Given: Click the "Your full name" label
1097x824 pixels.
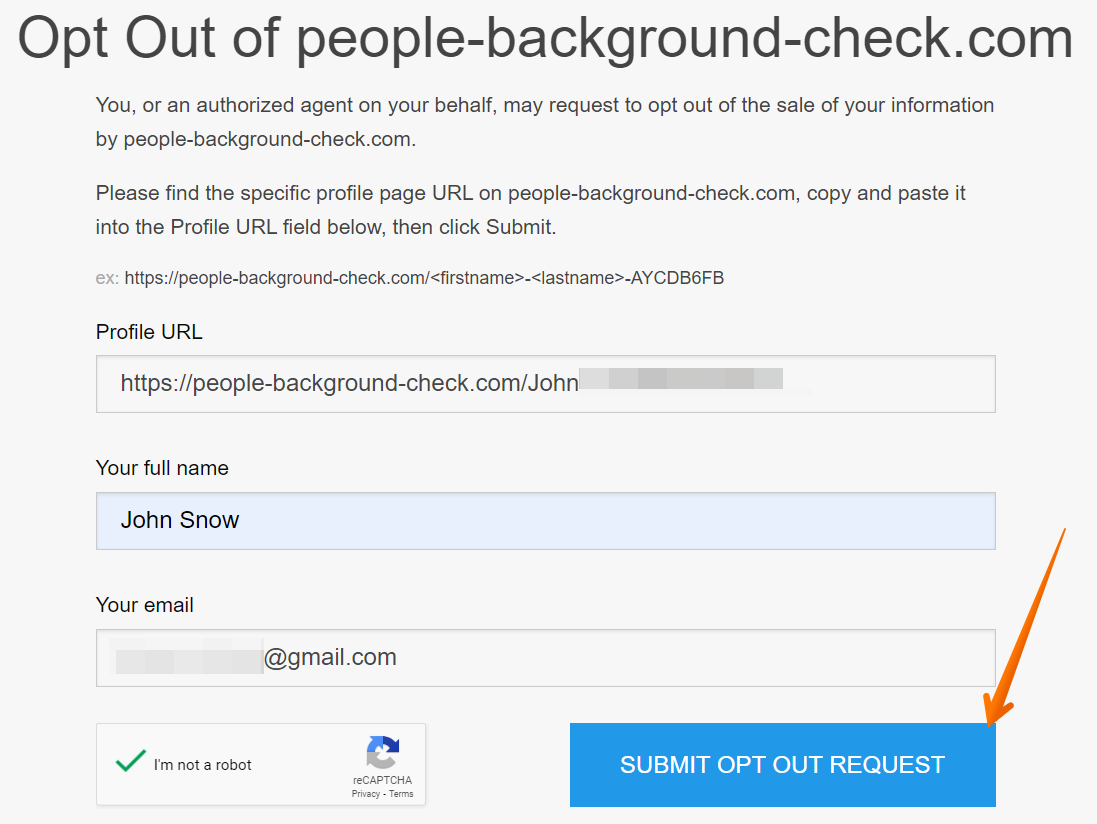Looking at the screenshot, I should 161,468.
